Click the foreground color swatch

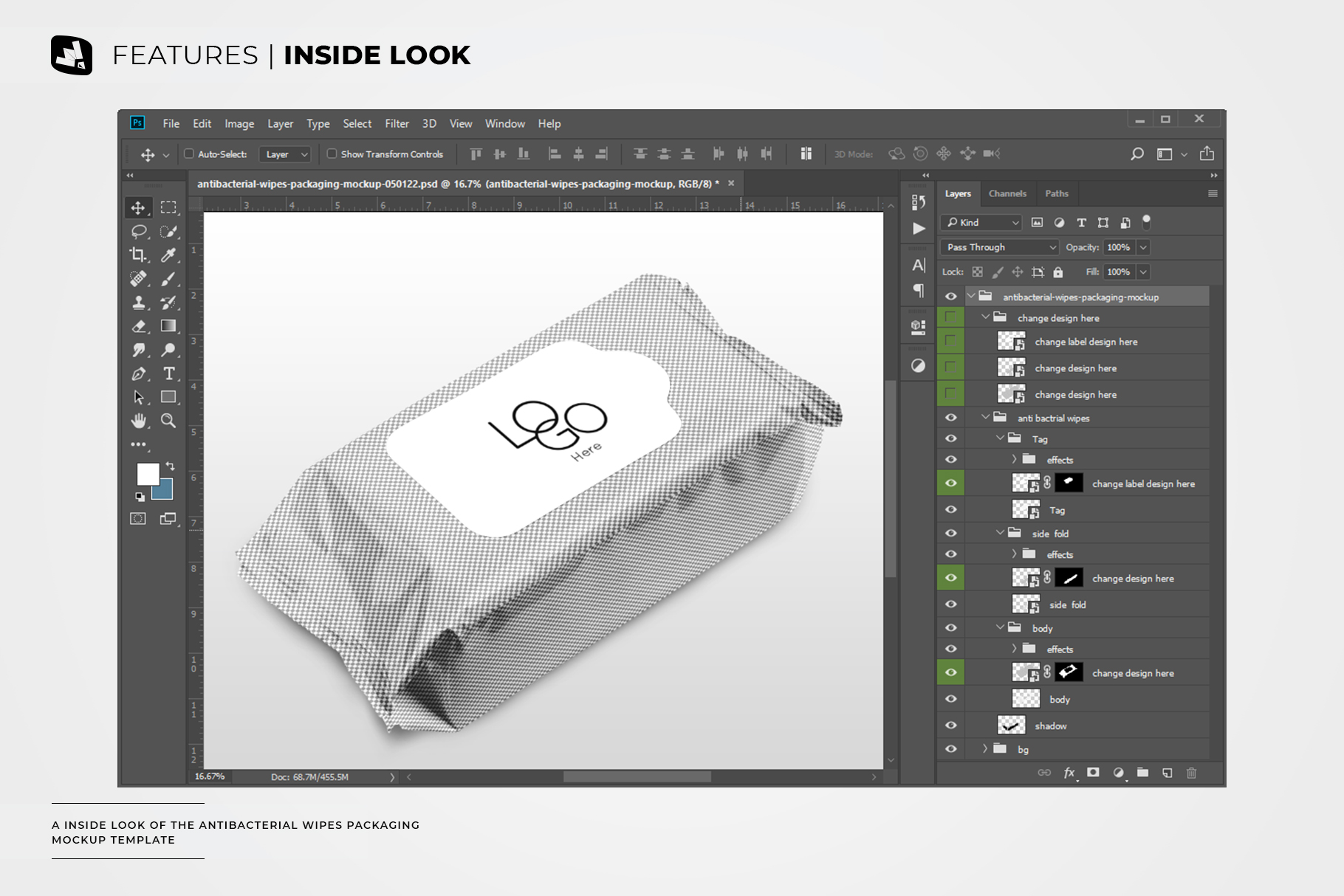148,474
